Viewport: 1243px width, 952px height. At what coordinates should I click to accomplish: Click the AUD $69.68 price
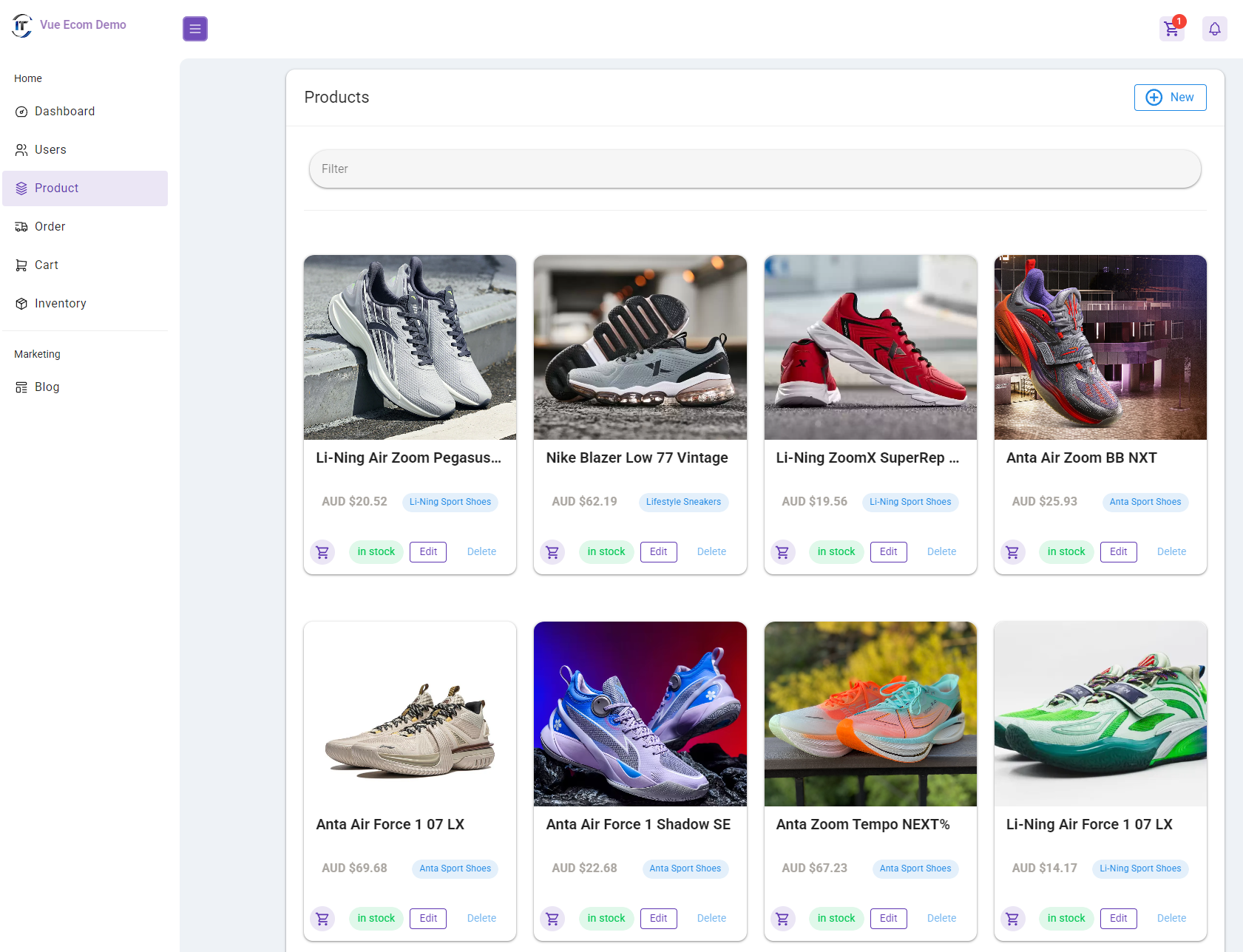(354, 868)
